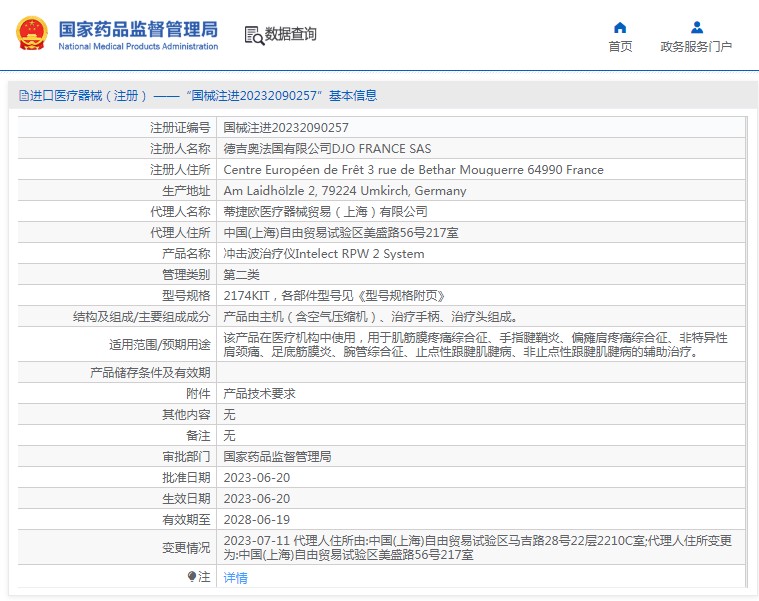Click the 审批部门 row label
The width and height of the screenshot is (759, 601).
pyautogui.click(x=186, y=456)
